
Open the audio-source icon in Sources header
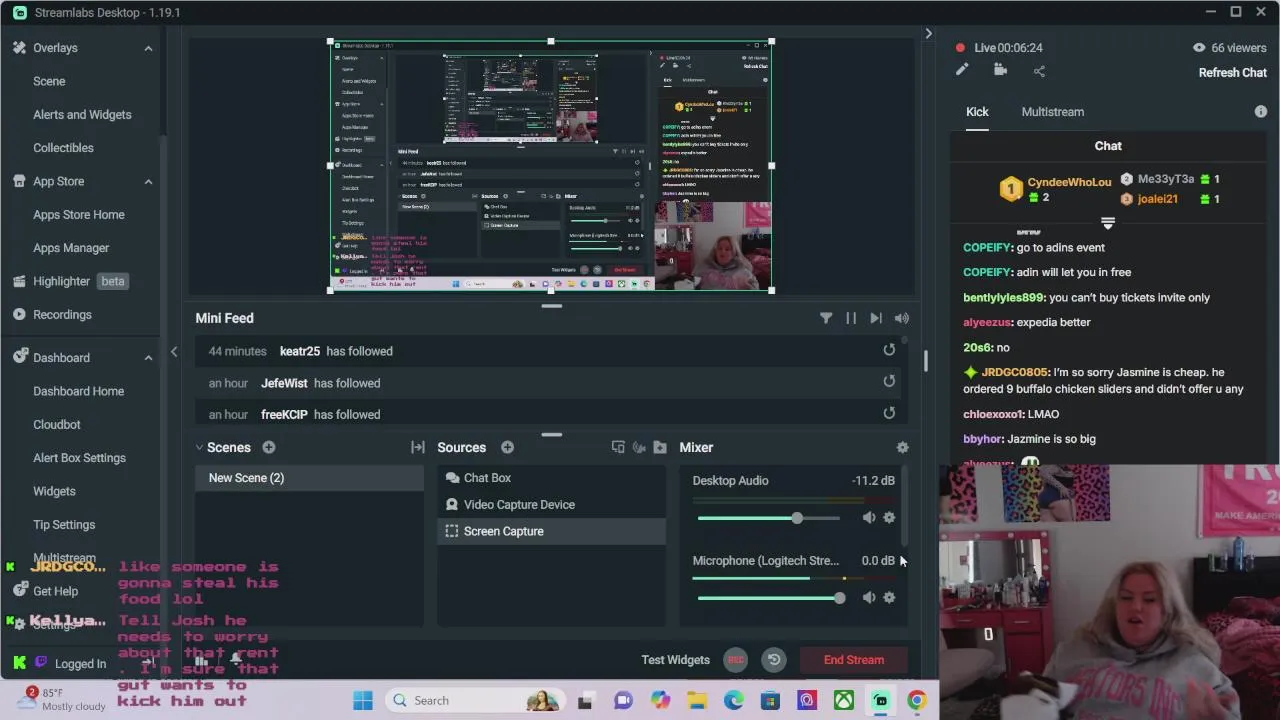[639, 447]
